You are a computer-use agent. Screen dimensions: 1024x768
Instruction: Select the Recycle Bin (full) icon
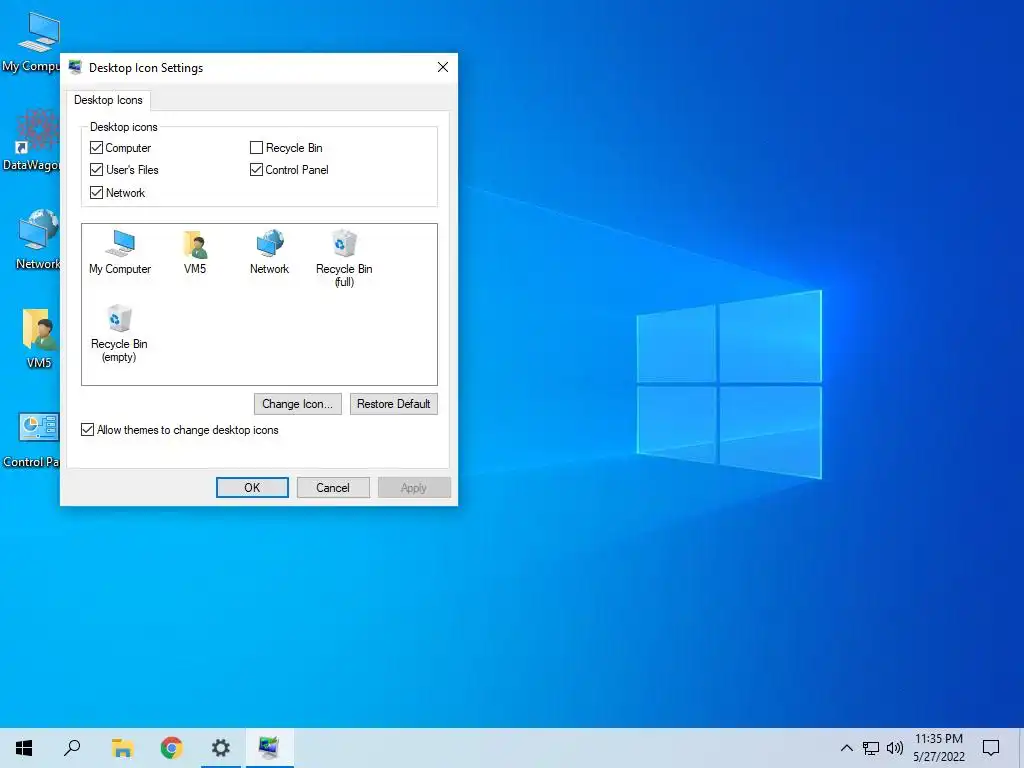tap(344, 259)
